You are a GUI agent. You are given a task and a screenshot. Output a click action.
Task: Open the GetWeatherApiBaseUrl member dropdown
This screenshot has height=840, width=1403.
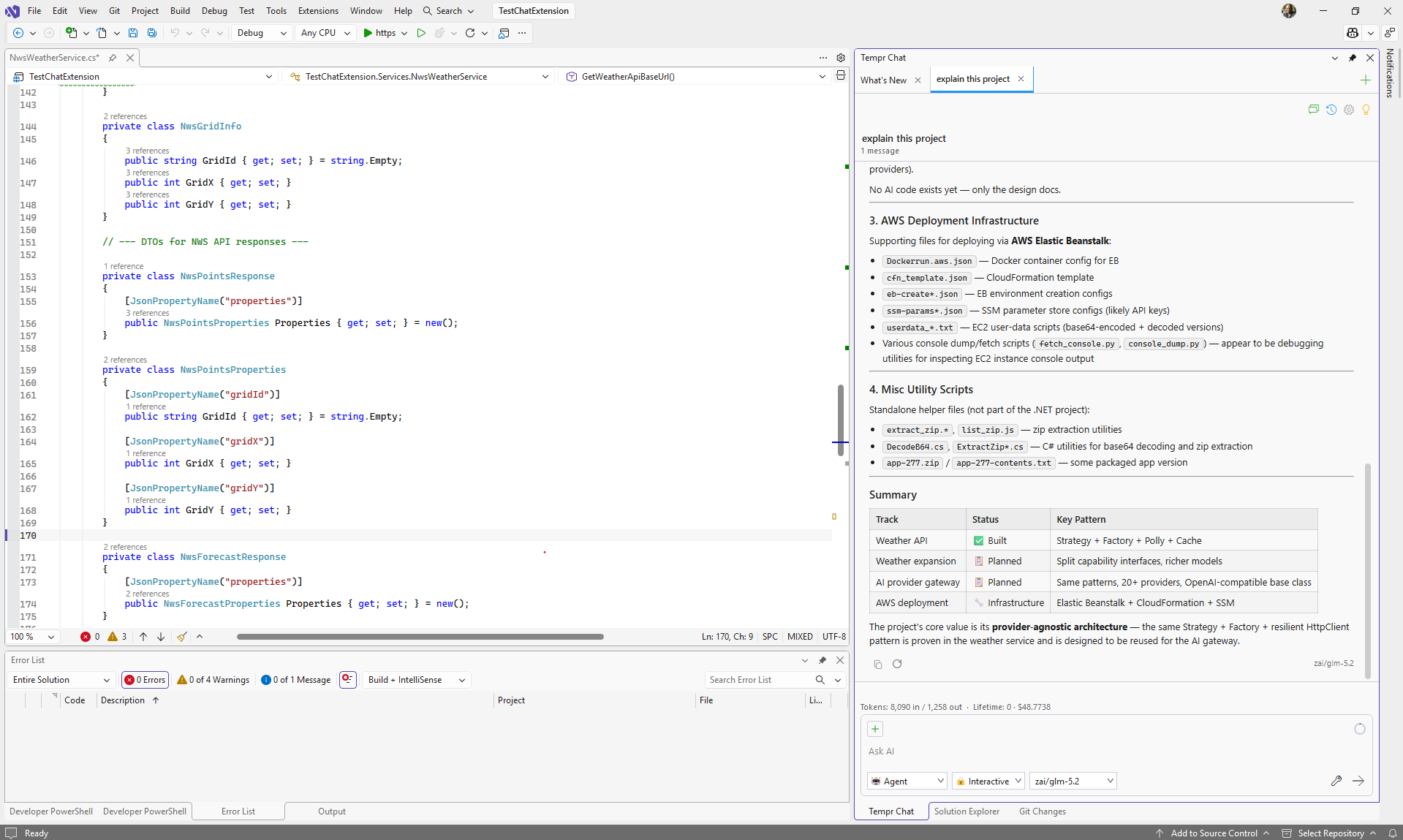tap(696, 76)
